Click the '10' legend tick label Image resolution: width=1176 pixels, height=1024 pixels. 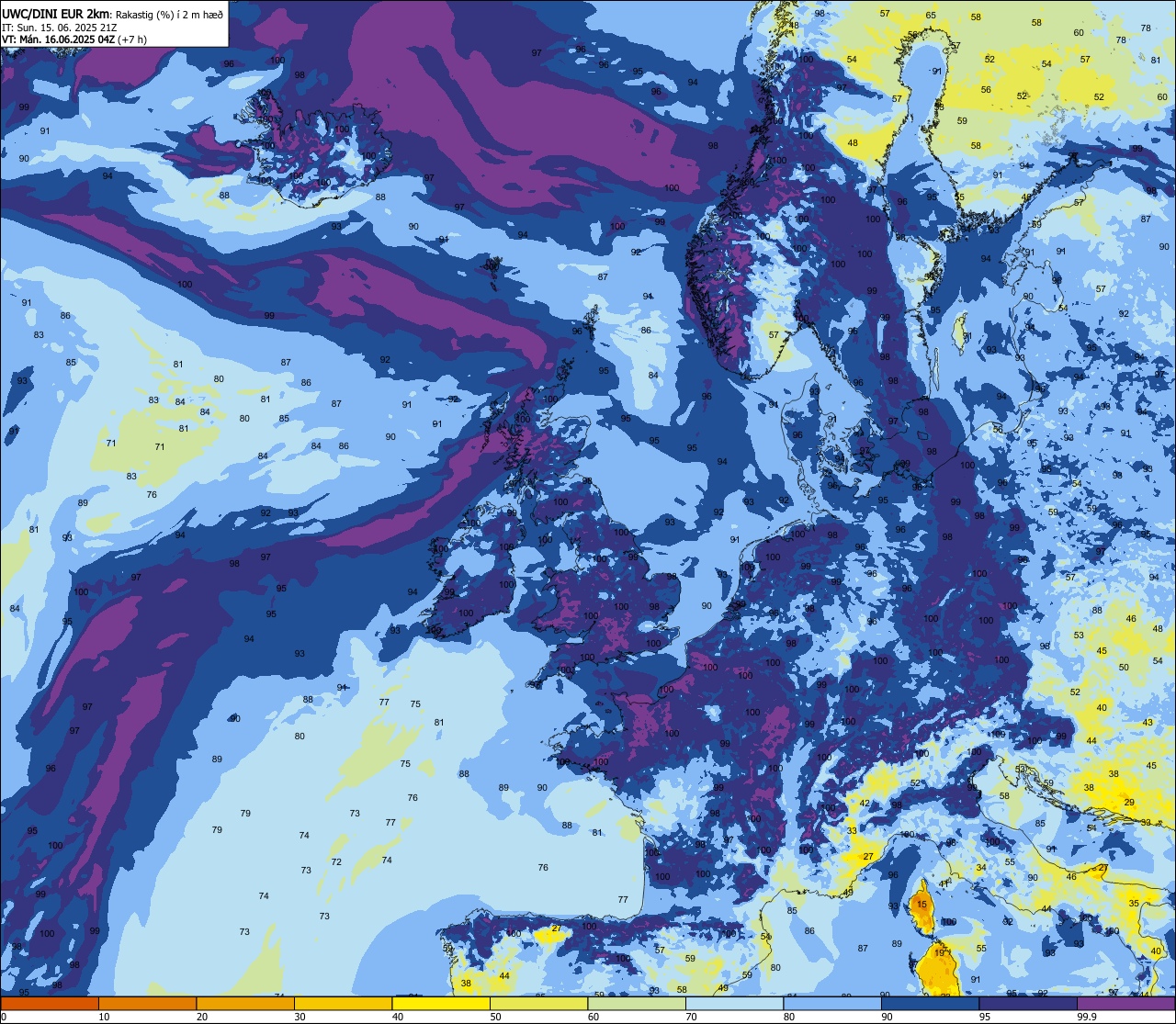point(104,1017)
